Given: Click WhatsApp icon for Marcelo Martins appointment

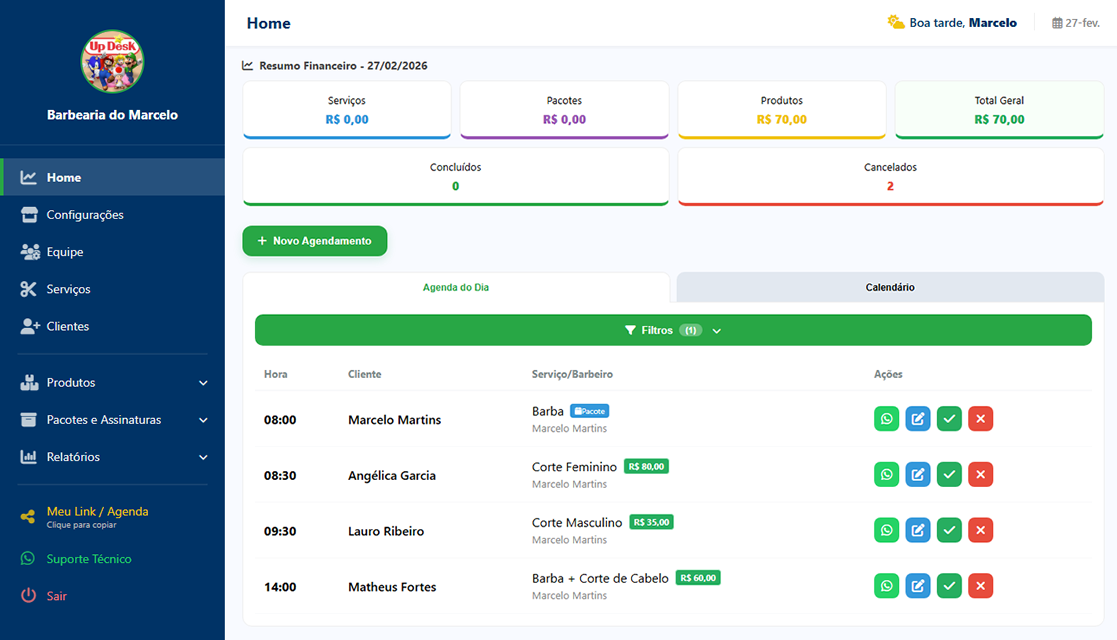Looking at the screenshot, I should pos(886,419).
